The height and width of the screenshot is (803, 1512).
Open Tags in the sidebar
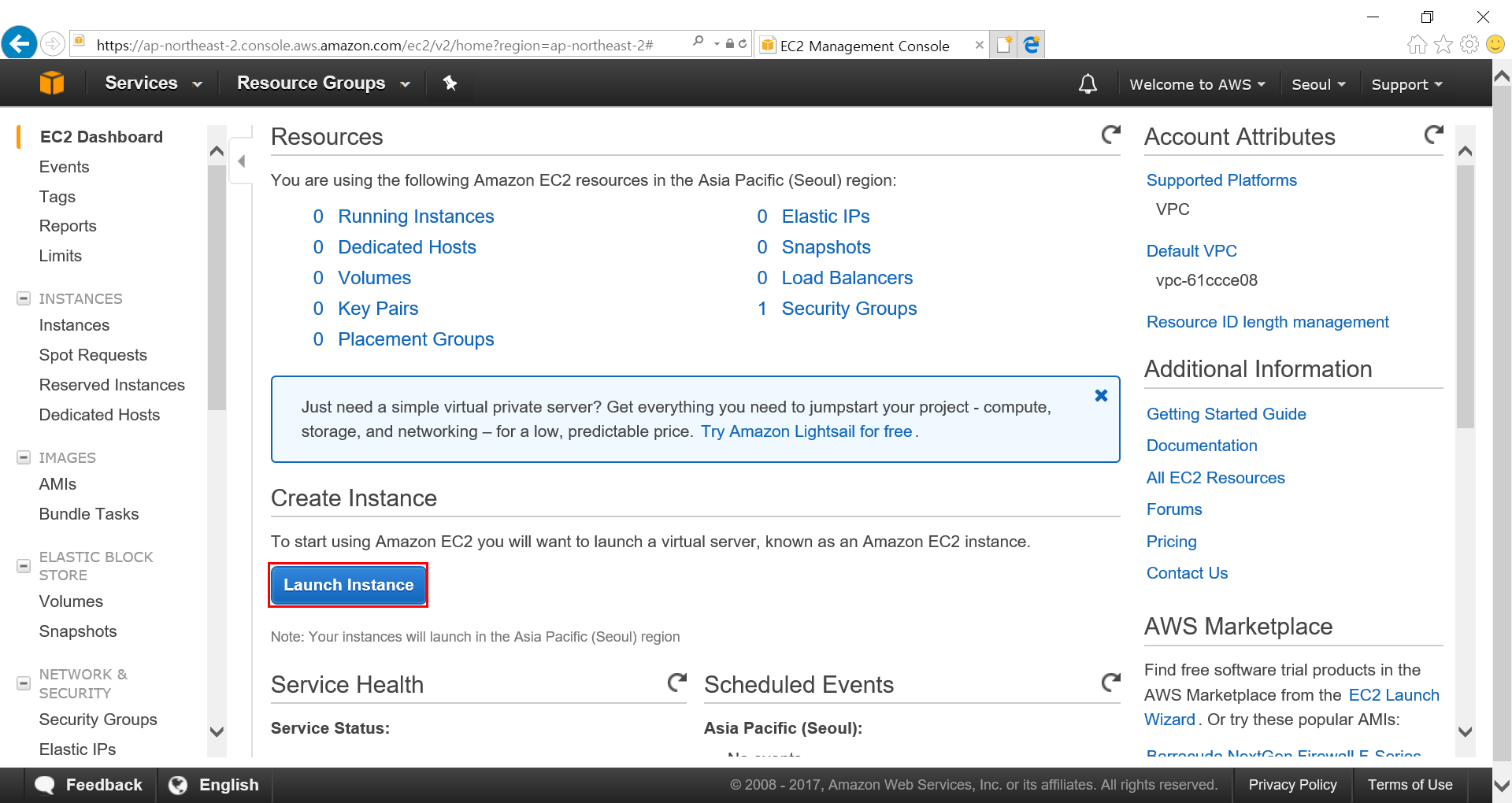click(57, 197)
